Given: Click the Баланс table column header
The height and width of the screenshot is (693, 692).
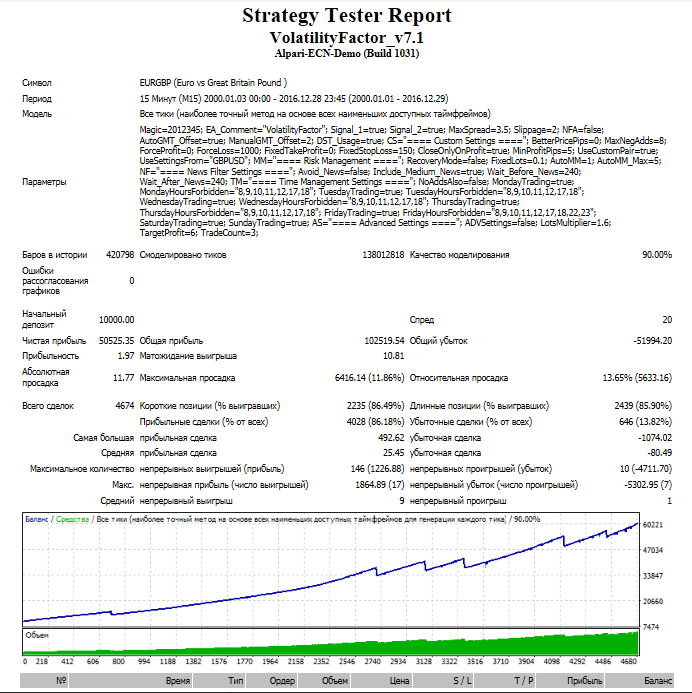Looking at the screenshot, I should coord(639,681).
